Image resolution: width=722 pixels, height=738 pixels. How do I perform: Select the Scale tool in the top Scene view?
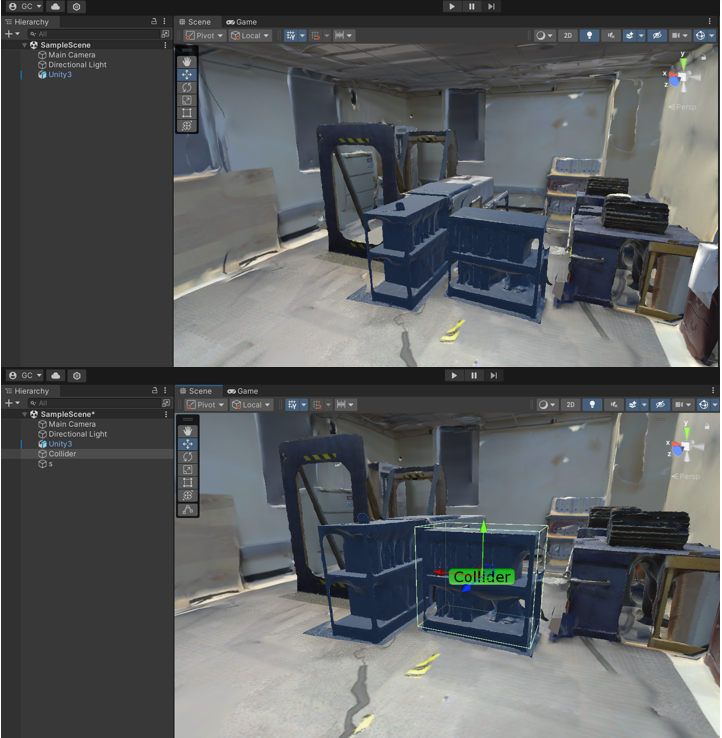(187, 100)
